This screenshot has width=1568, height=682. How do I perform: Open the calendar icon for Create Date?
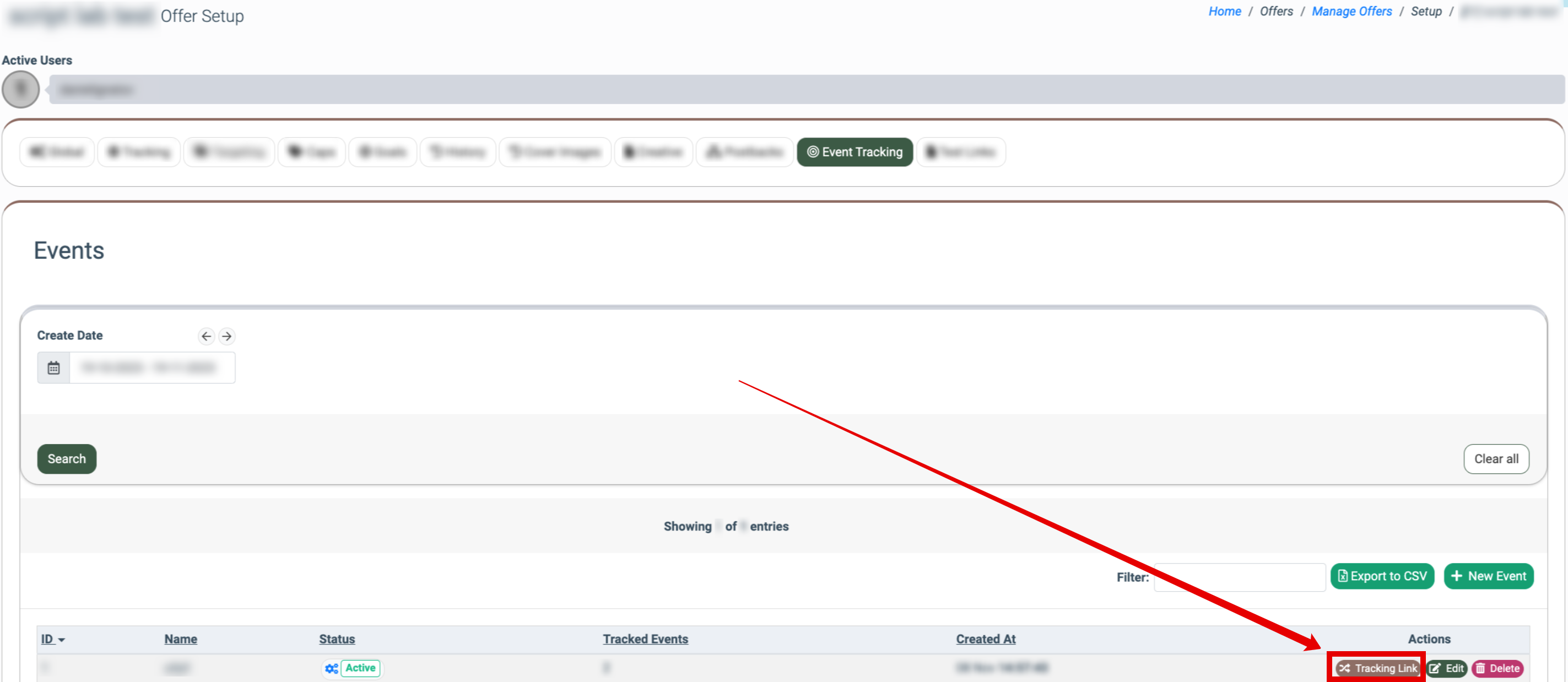[53, 367]
